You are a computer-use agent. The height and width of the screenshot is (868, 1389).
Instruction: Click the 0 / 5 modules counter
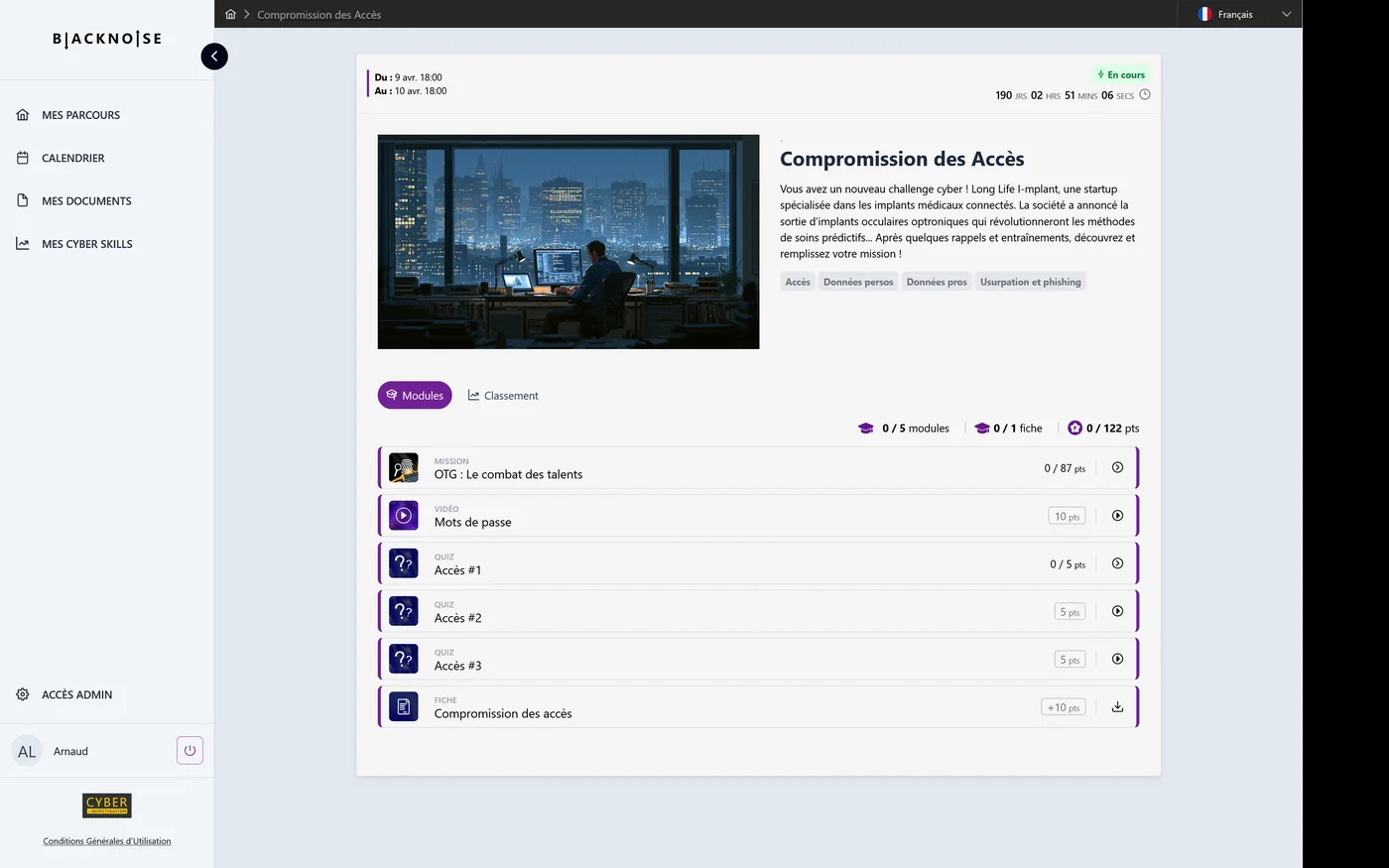pyautogui.click(x=904, y=429)
